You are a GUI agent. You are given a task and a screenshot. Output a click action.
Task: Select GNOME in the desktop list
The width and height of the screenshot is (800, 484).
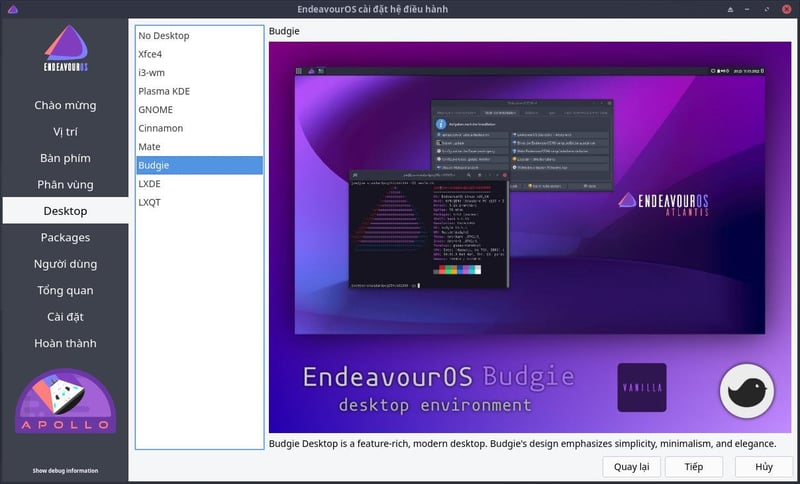click(156, 110)
